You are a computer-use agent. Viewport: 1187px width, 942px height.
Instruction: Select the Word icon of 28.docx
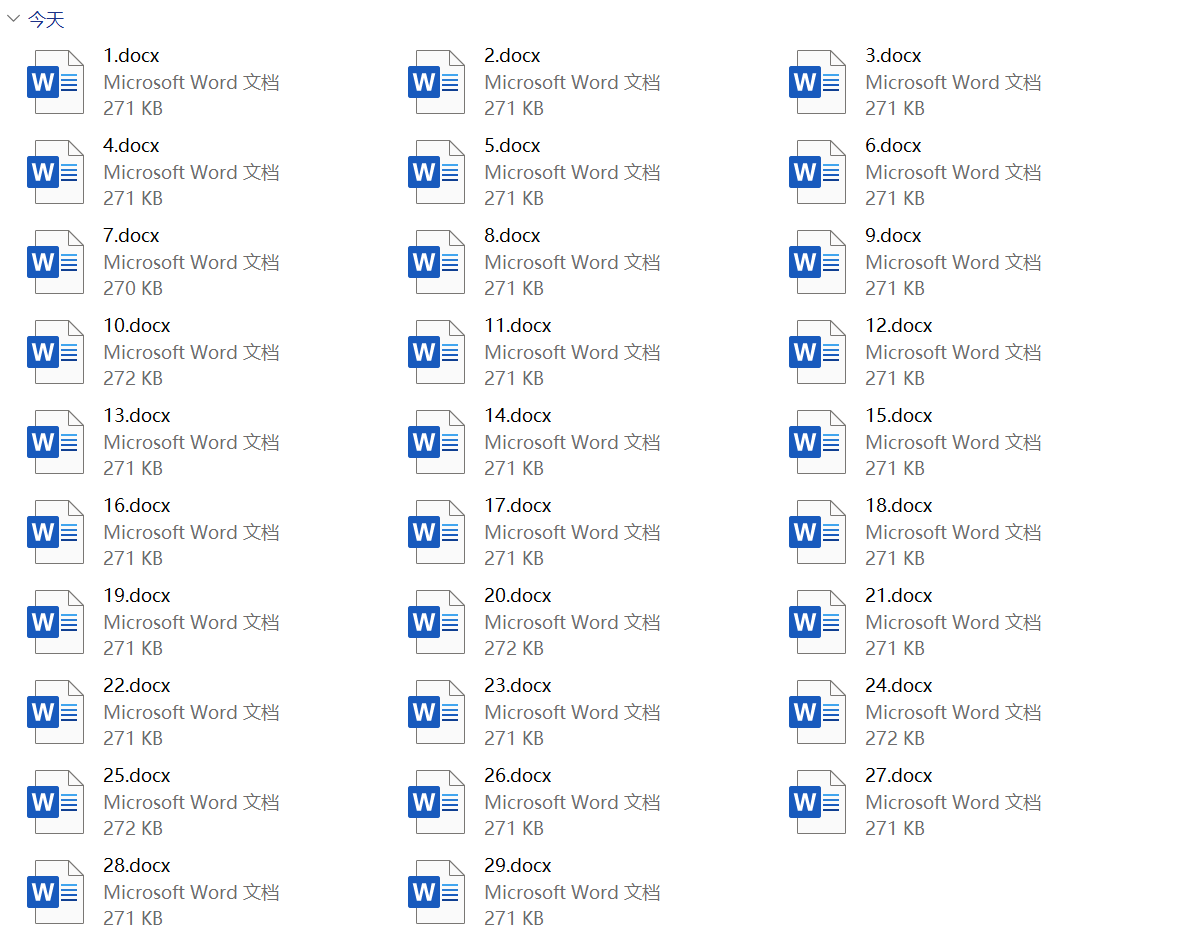pos(55,893)
